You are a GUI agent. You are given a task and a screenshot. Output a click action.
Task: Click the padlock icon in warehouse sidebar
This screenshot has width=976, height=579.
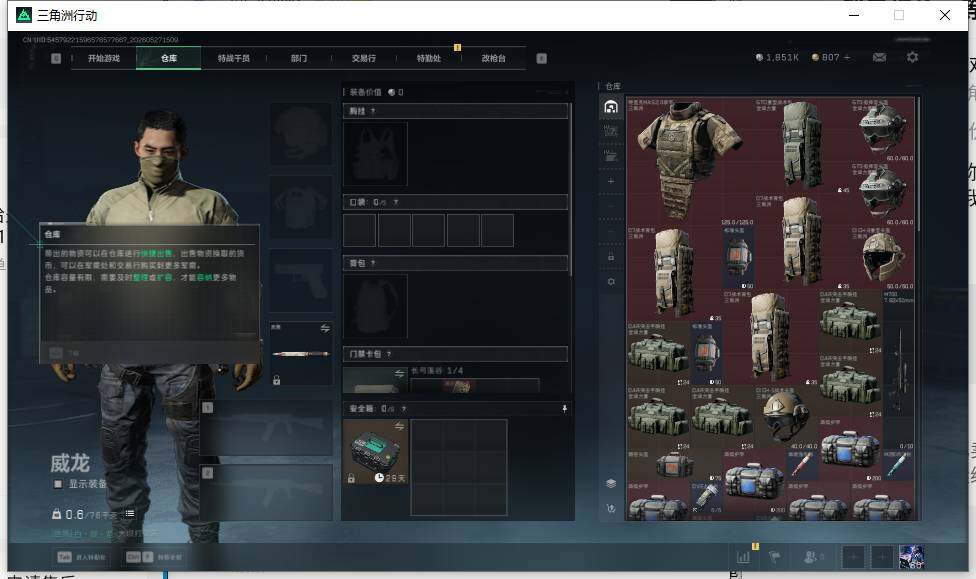pyautogui.click(x=611, y=257)
